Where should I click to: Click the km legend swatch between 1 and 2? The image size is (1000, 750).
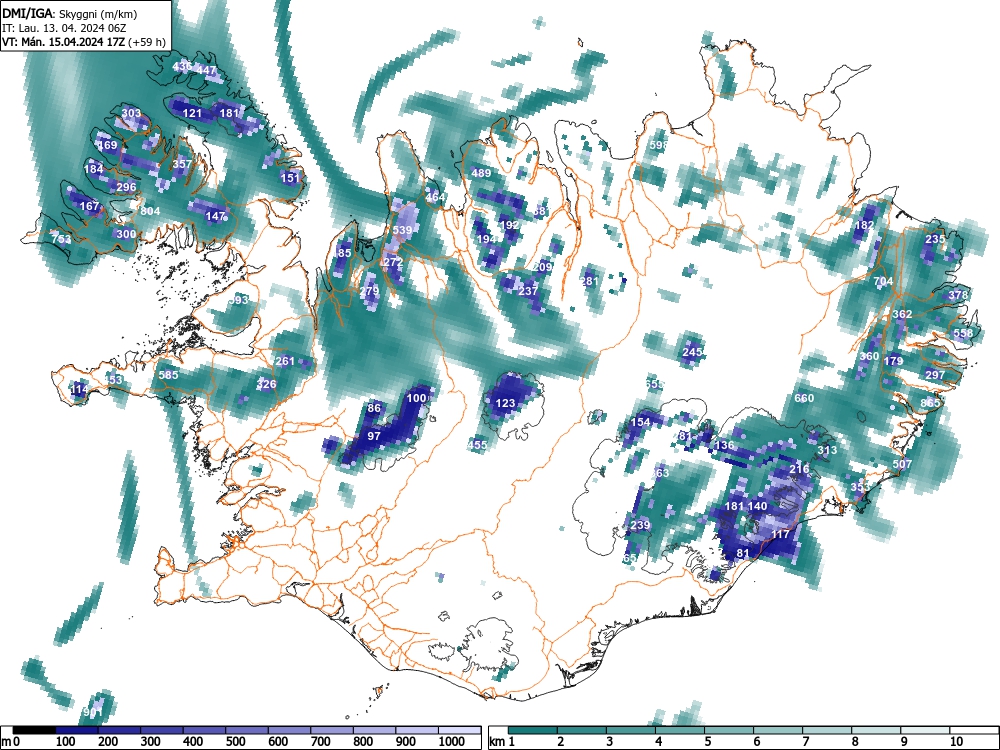(533, 730)
